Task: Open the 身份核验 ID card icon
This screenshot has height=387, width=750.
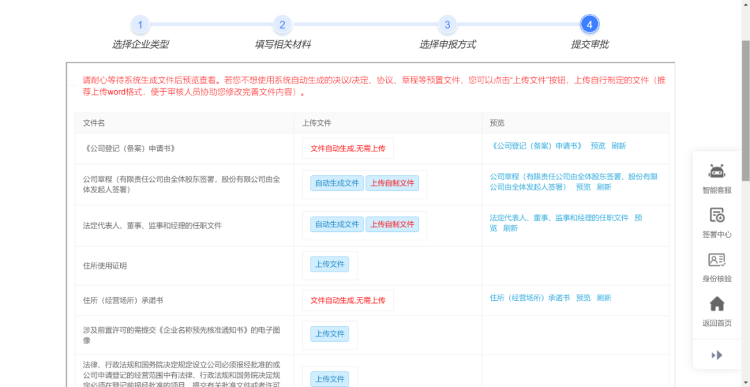Action: click(717, 260)
